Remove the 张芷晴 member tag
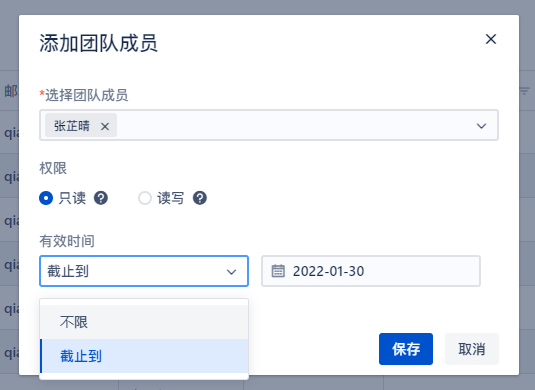The height and width of the screenshot is (390, 535). coord(105,127)
